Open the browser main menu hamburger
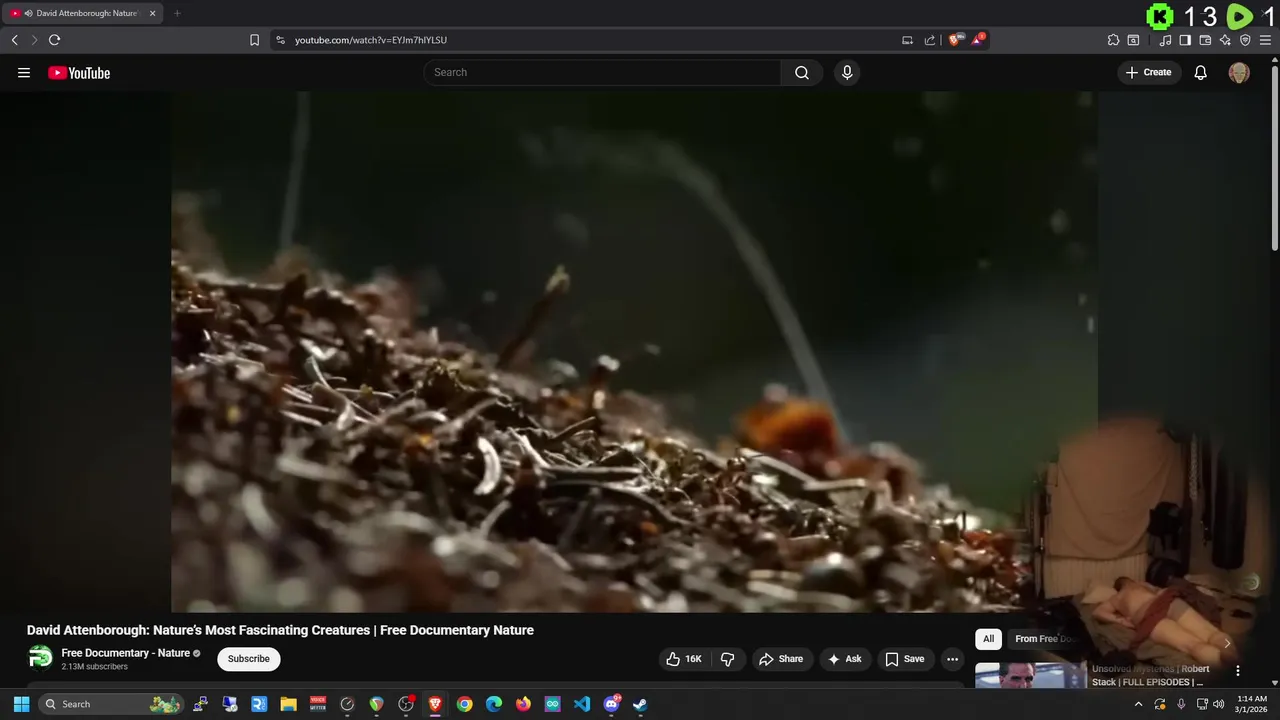1280x720 pixels. [1265, 40]
